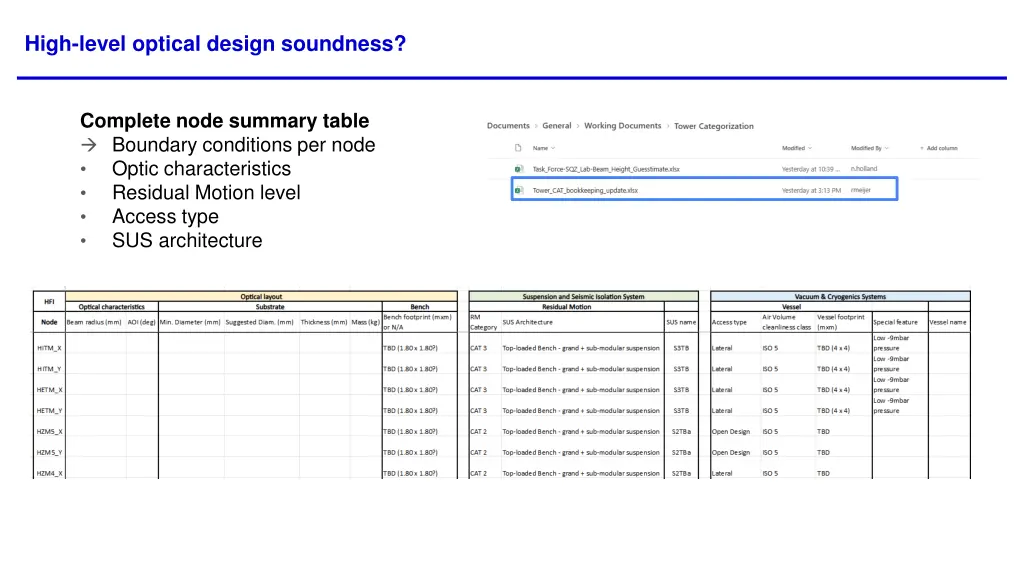Click the 'Beam radius (mm)' column header
1024x576 pixels.
point(94,322)
